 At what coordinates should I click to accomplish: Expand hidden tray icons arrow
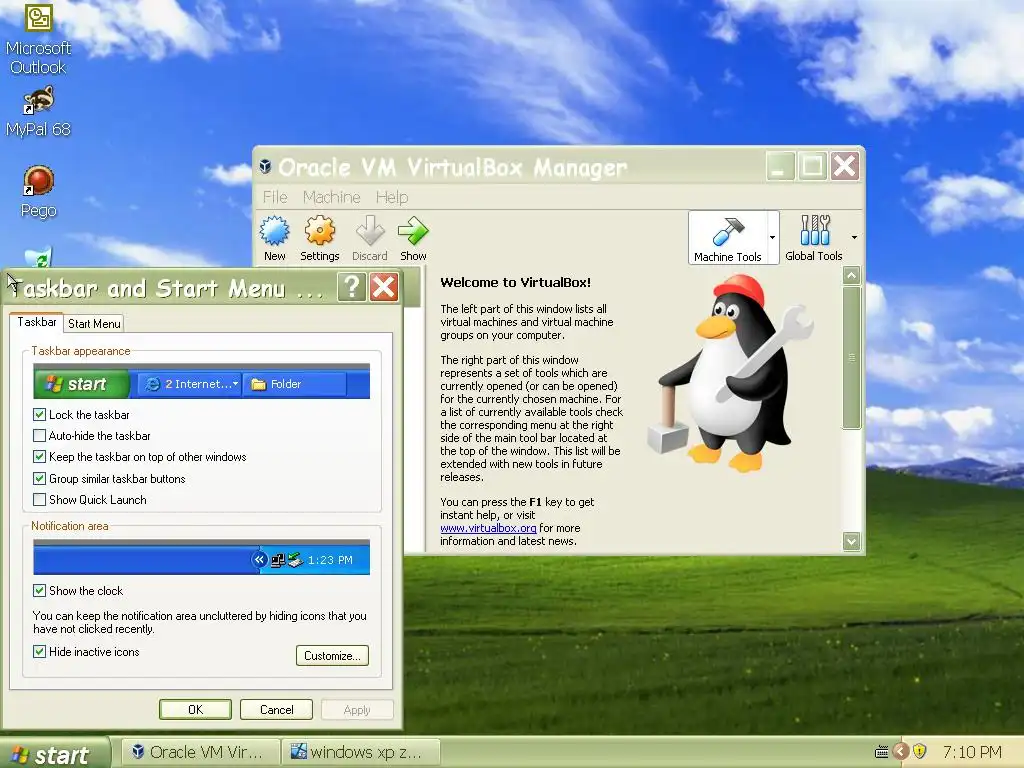[x=901, y=752]
